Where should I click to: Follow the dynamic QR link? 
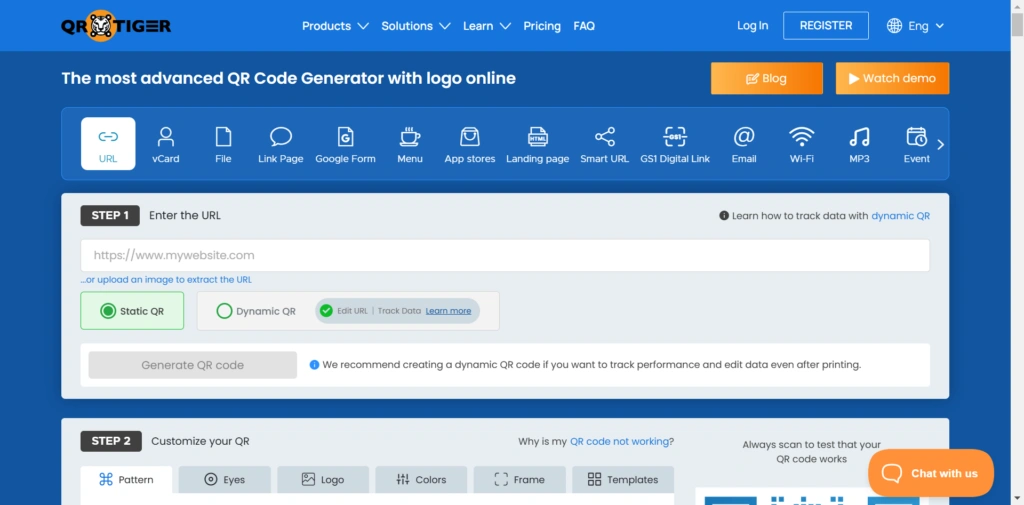(900, 215)
